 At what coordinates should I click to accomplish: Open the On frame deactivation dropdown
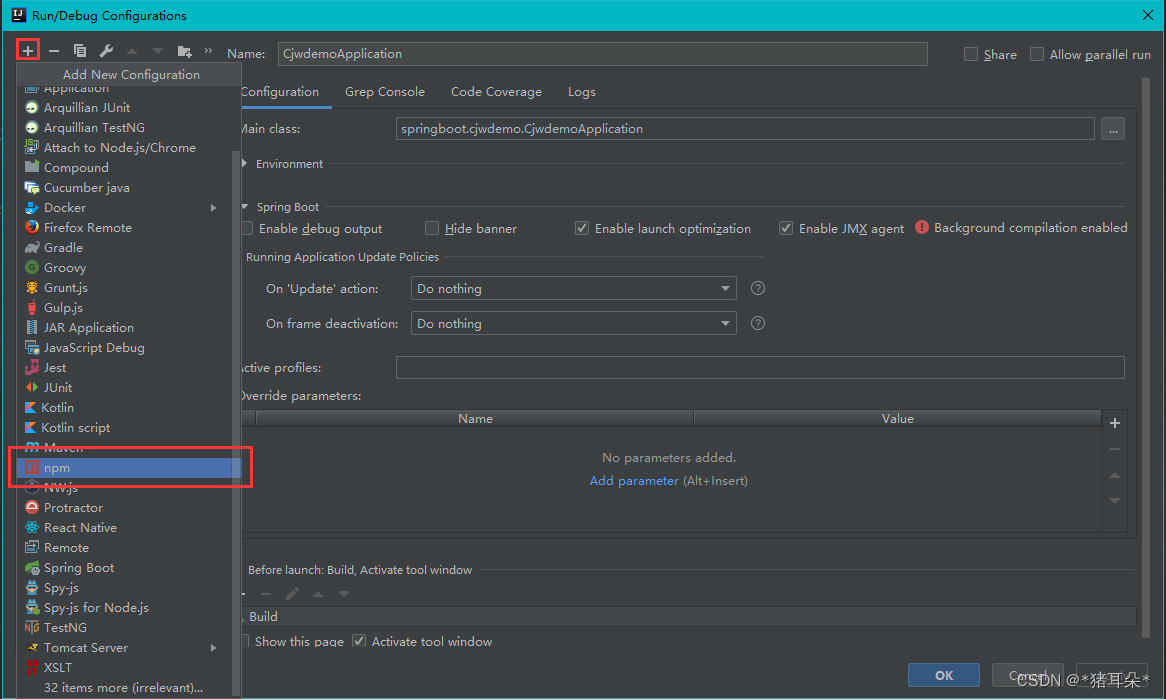pos(726,323)
